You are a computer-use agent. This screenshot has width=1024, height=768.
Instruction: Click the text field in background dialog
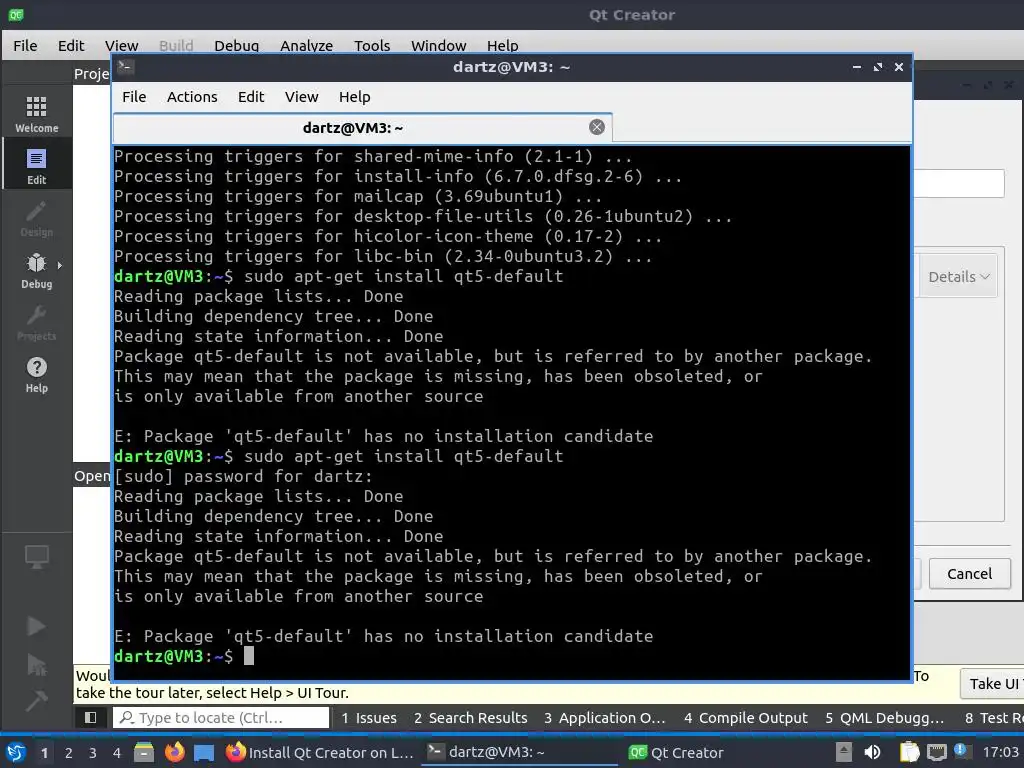959,184
